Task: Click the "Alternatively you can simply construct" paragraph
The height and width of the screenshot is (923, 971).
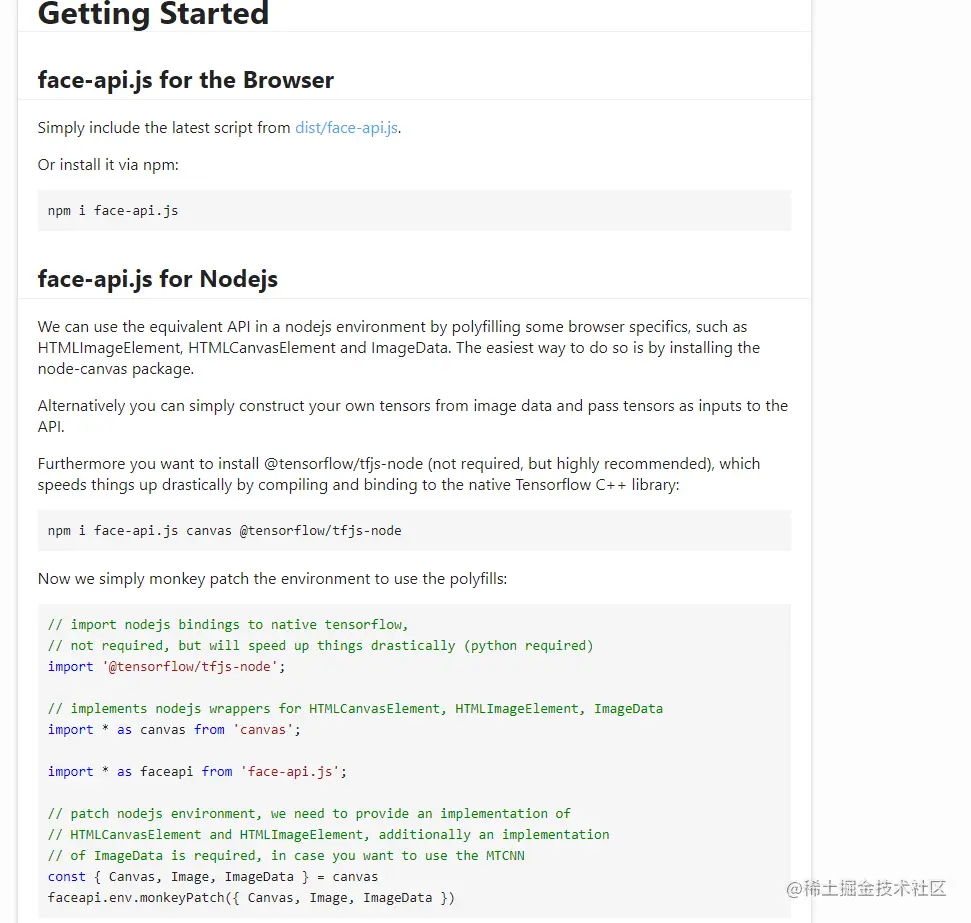Action: pos(412,416)
